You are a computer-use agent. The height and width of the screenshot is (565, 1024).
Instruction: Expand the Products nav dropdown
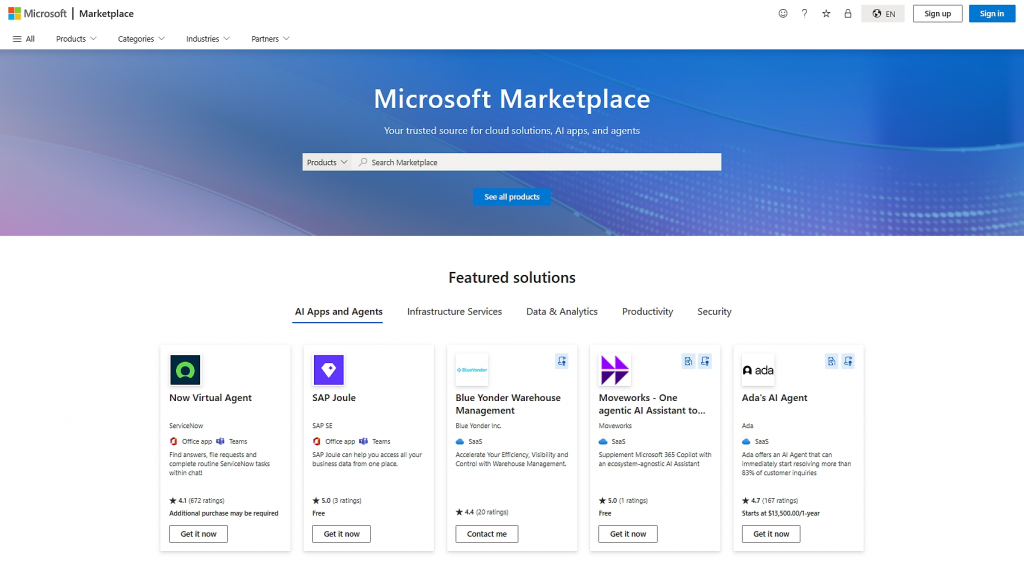76,39
